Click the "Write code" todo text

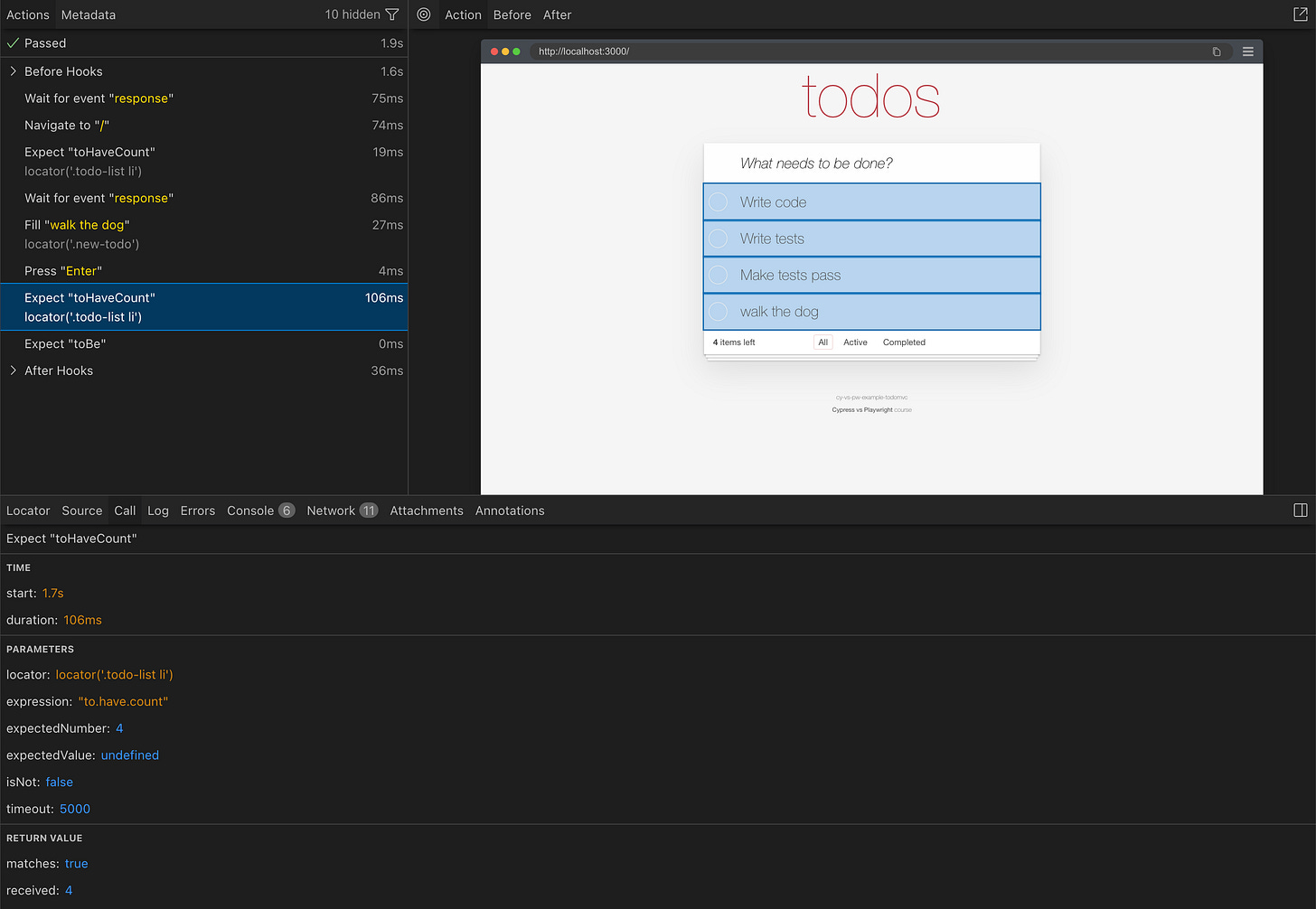(x=773, y=202)
